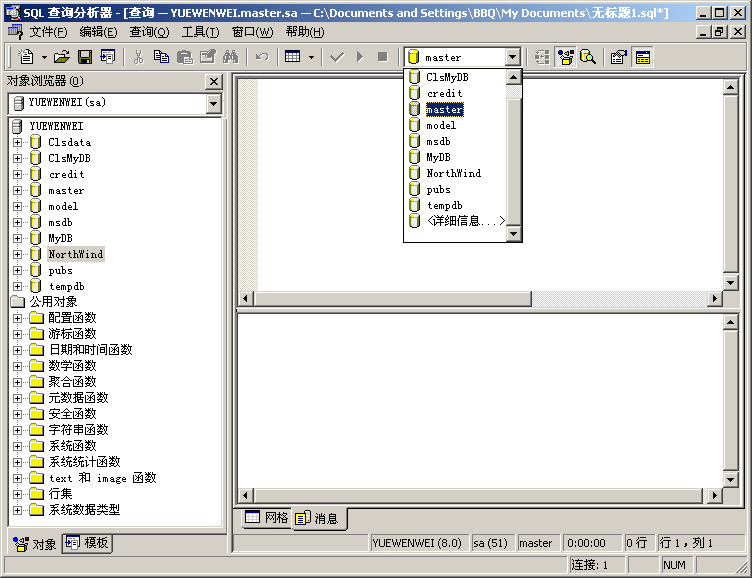Screen dimensions: 752x578
Task: Open the YUEWENWEI (sa) server dropdown
Action: tap(213, 103)
